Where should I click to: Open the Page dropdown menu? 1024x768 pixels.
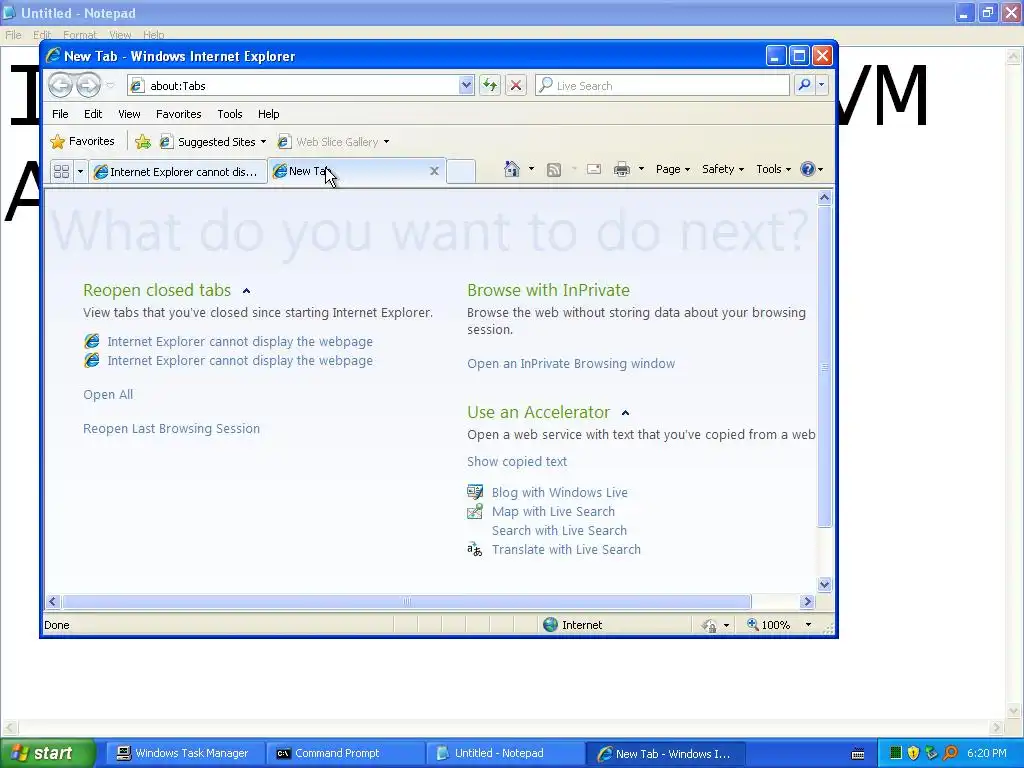(x=673, y=169)
